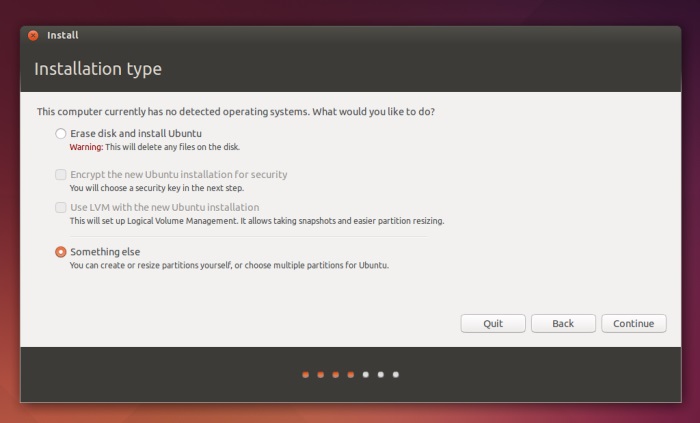Go to previous step with Back button
Screen dimensions: 700x423
(563, 323)
